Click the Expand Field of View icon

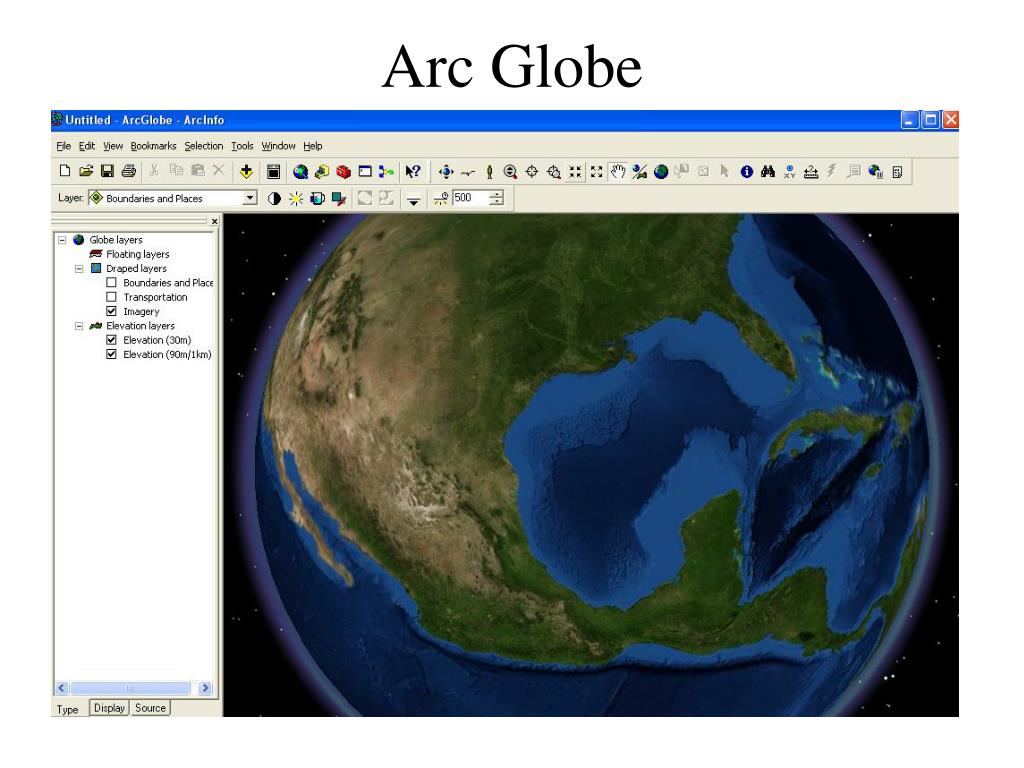tap(596, 172)
